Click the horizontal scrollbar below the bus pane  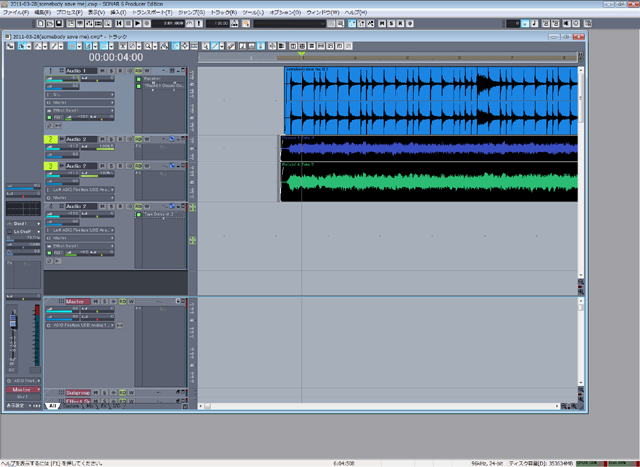coord(380,406)
